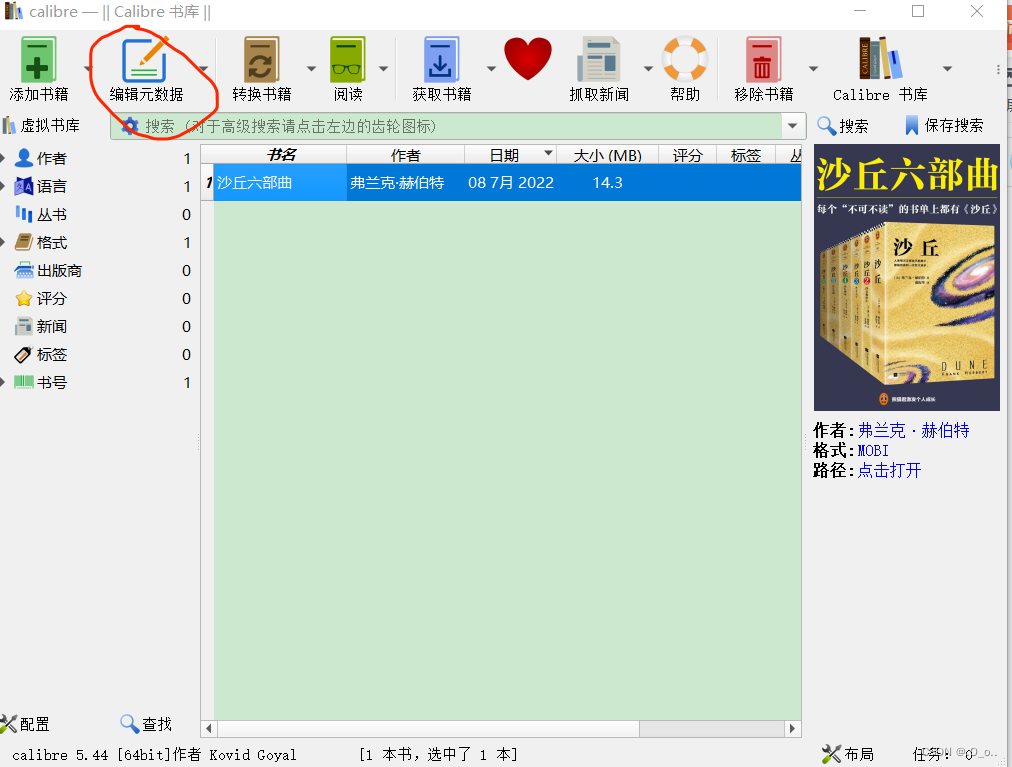Click the Find (查找) button at bottom

[x=146, y=724]
